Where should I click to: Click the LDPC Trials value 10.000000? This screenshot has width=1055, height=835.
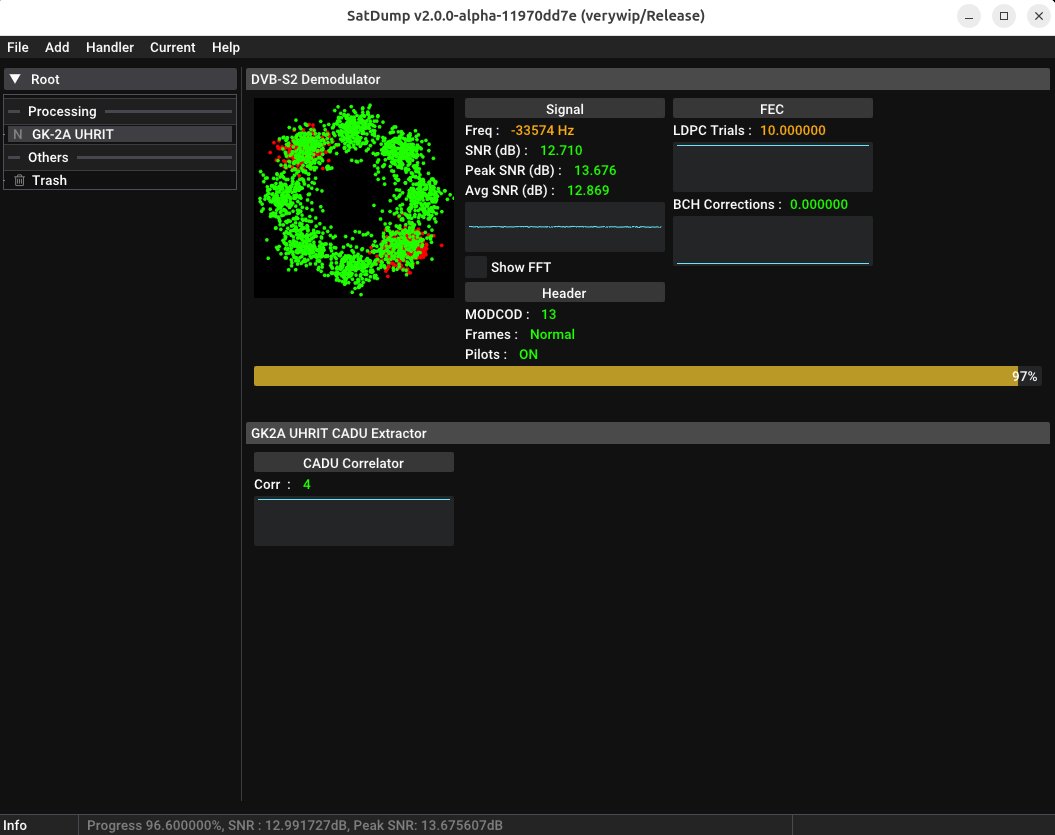793,131
